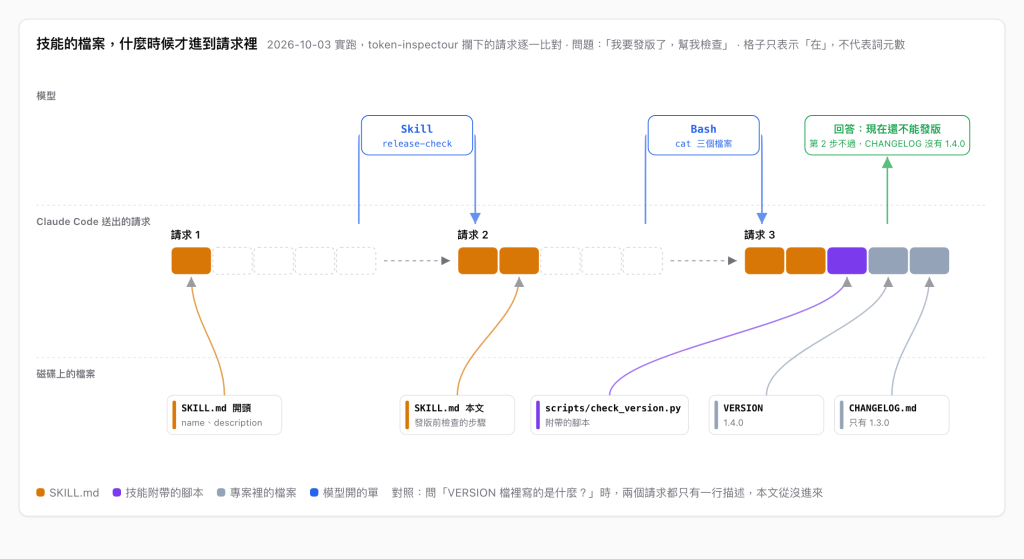Click the 專案裡的檔案 legend label
Screen dimensions: 1024x559
click(x=263, y=493)
